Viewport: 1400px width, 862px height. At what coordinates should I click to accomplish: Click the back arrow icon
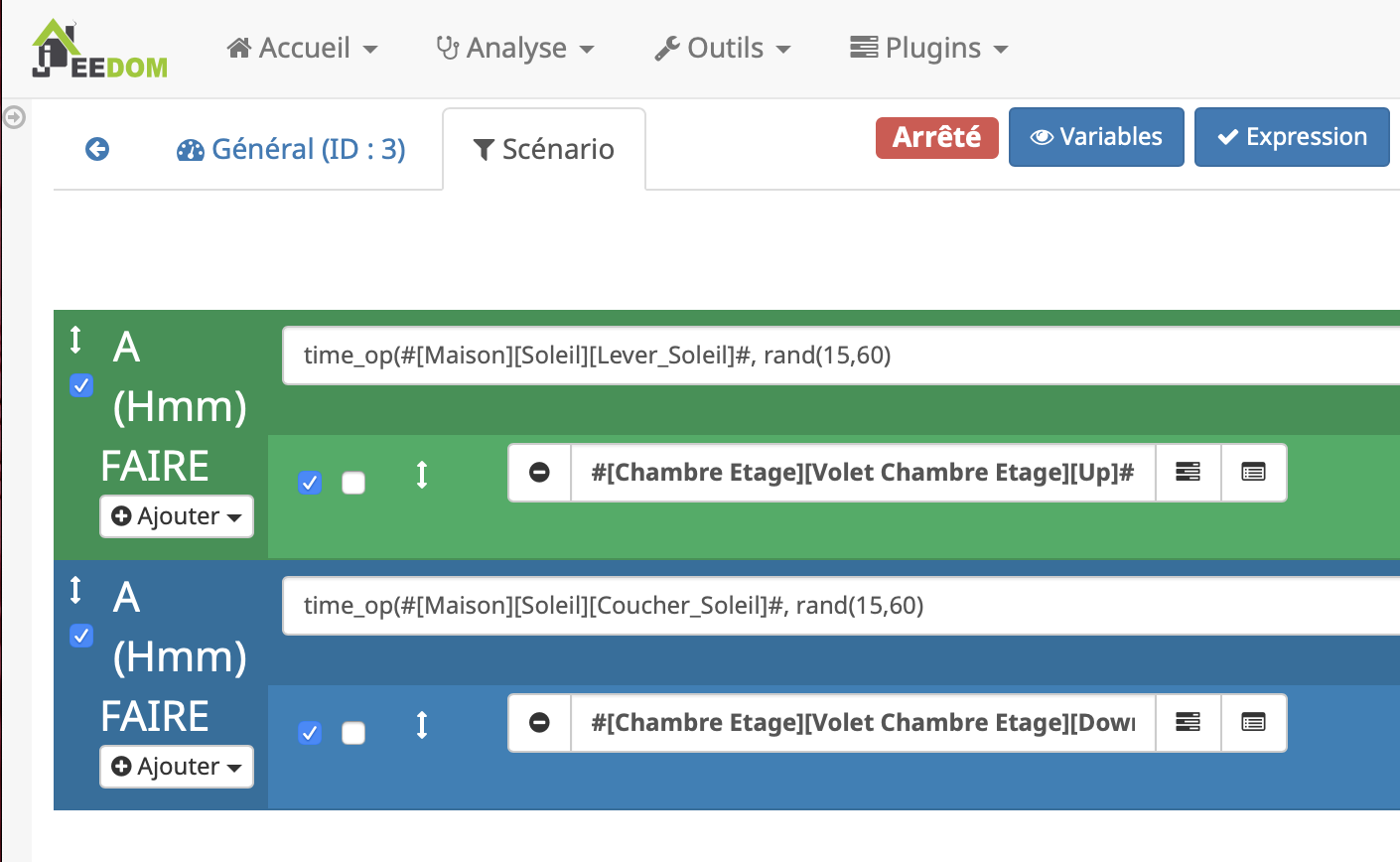coord(97,149)
